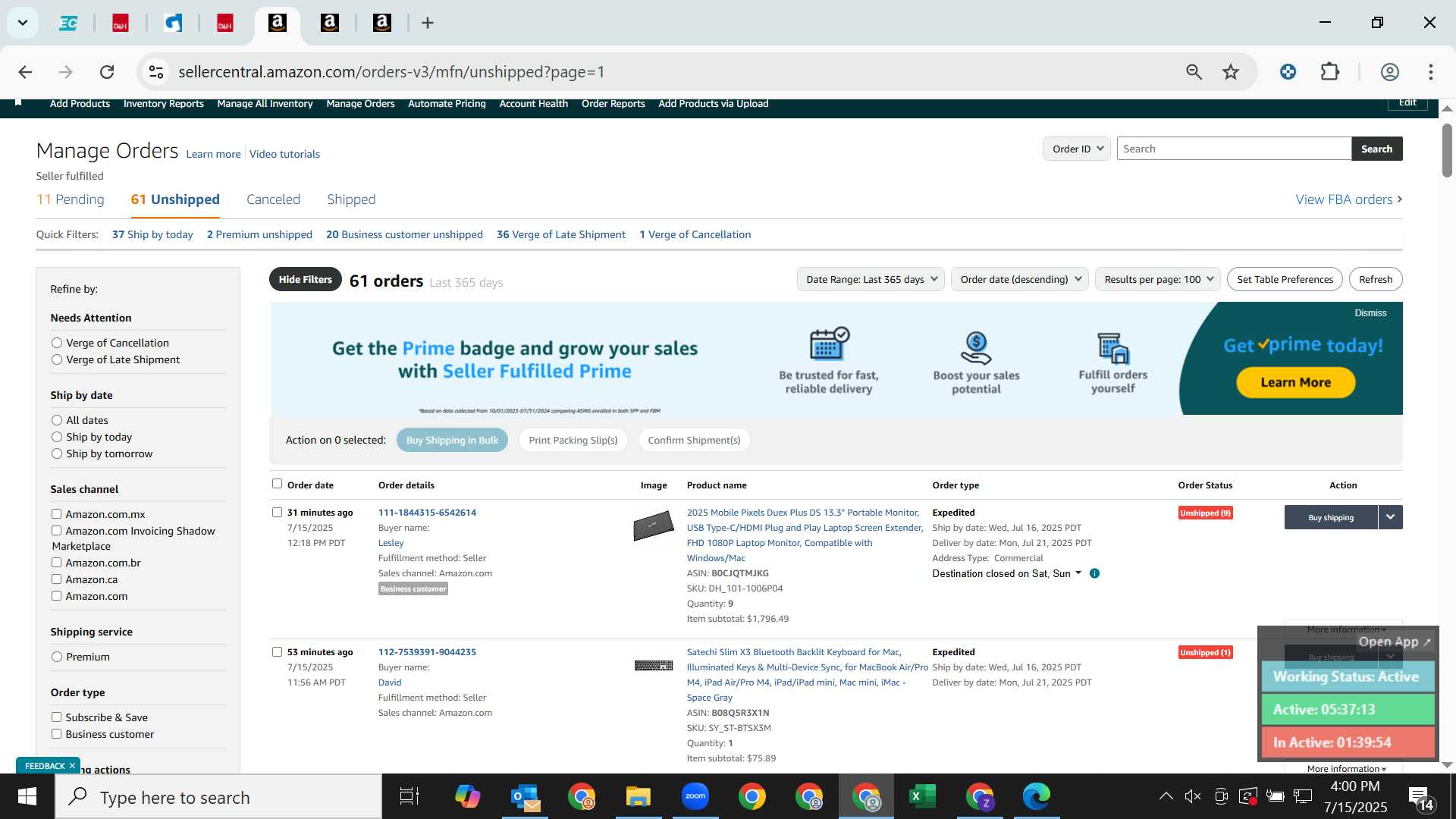Viewport: 1456px width, 819px height.
Task: Click Learn More in Prime banner
Action: coord(1296,382)
